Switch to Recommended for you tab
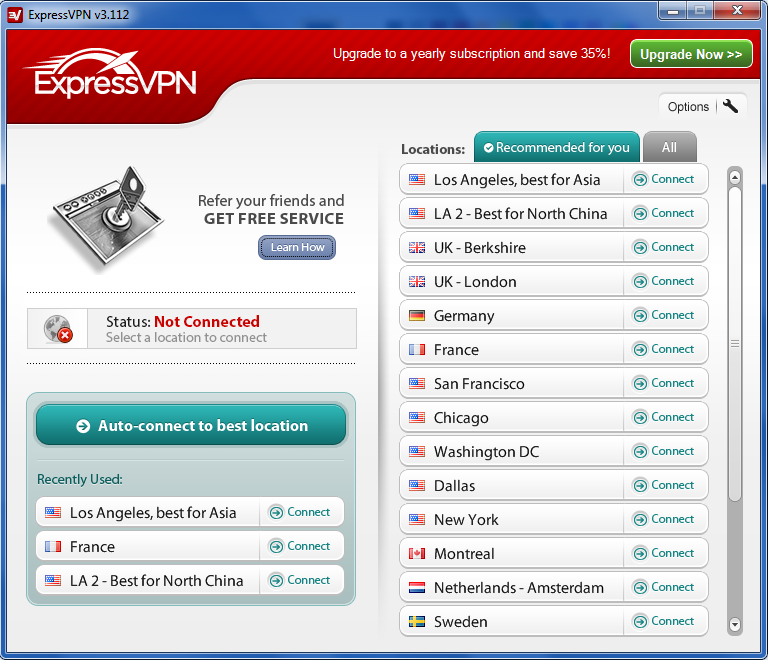This screenshot has height=660, width=768. [556, 147]
